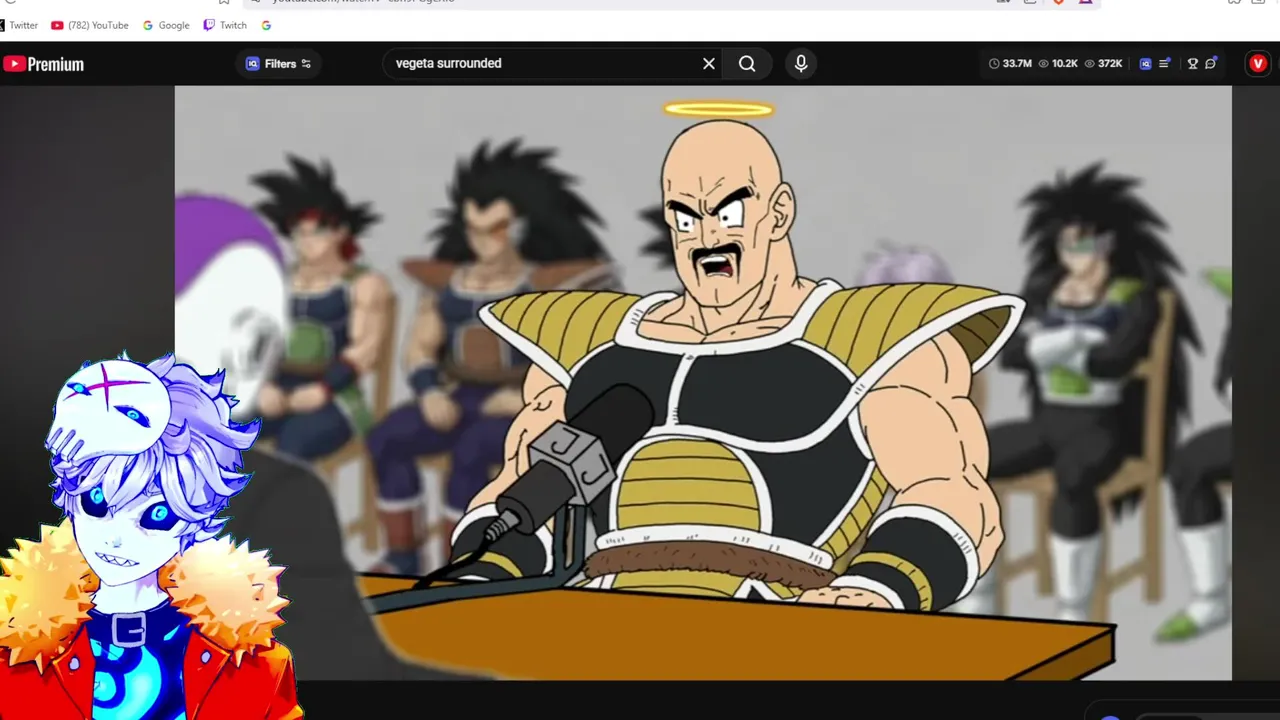Open the trophy icon
This screenshot has width=1280, height=720.
(1192, 64)
